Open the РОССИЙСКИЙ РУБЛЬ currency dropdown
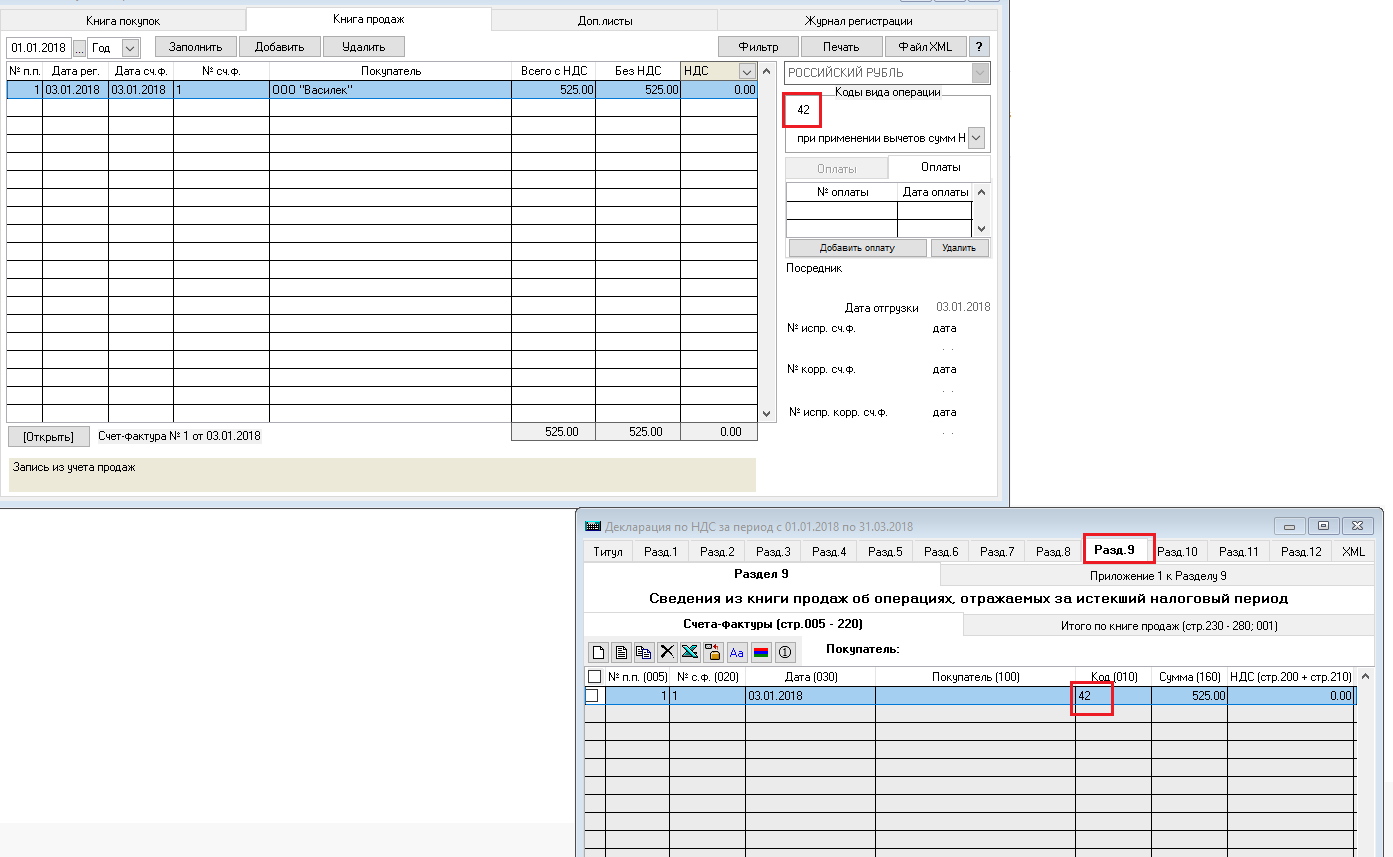 tap(981, 73)
